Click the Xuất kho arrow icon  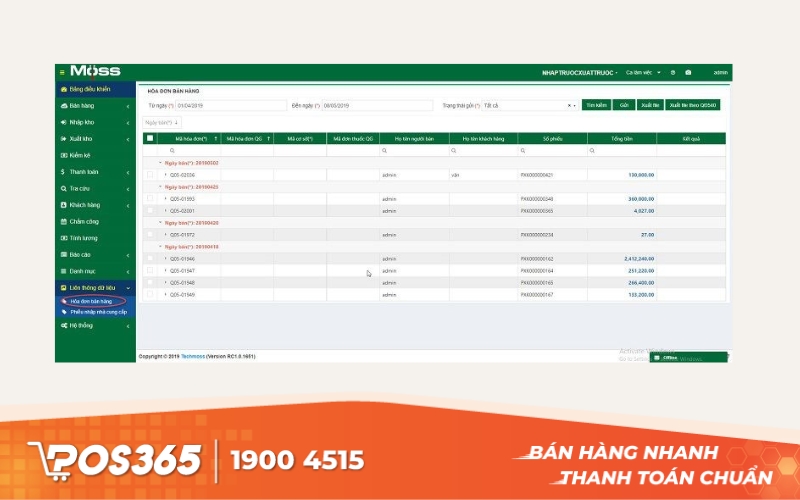pyautogui.click(x=64, y=139)
